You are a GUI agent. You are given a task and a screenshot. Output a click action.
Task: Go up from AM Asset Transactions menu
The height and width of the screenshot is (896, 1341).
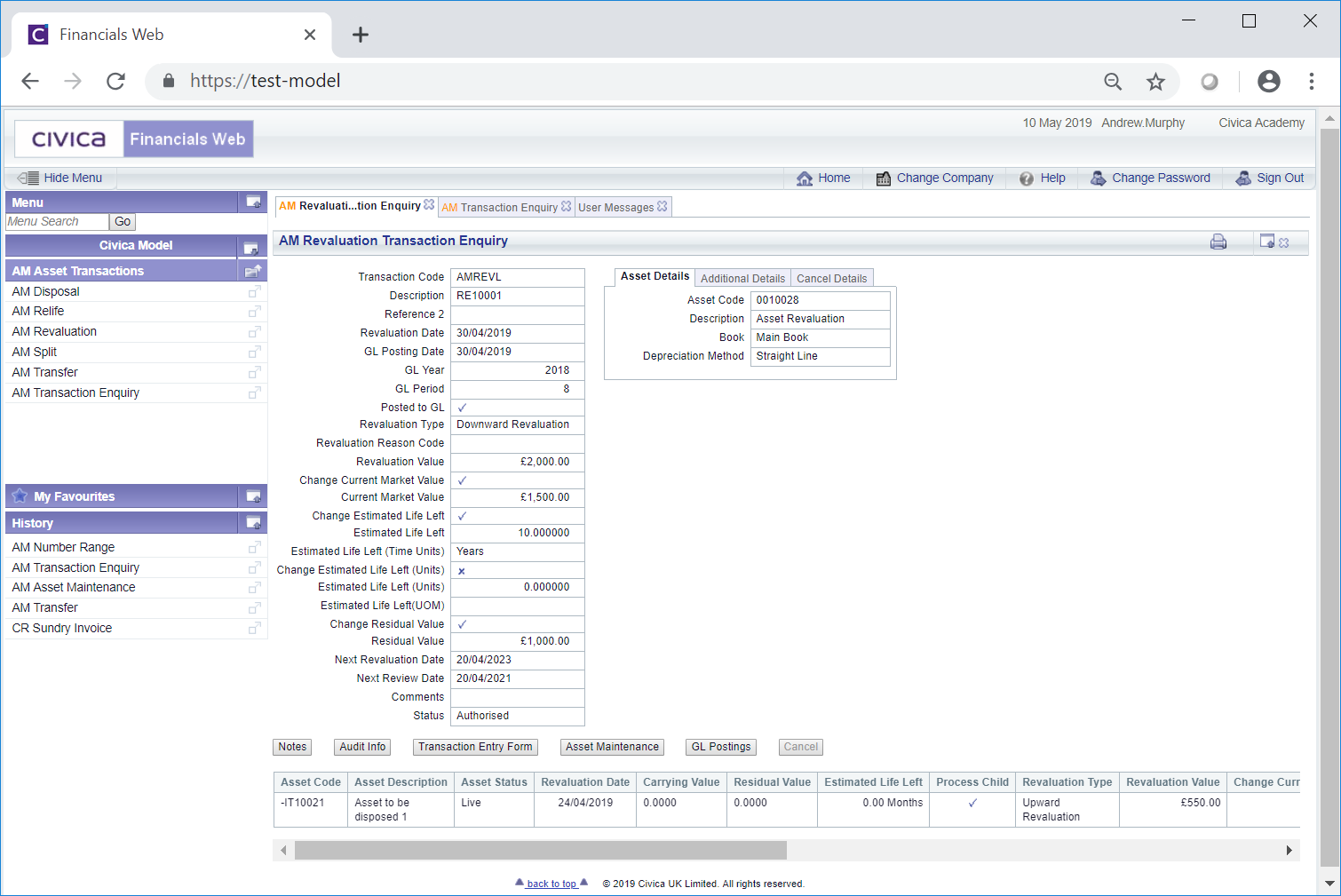(x=253, y=271)
